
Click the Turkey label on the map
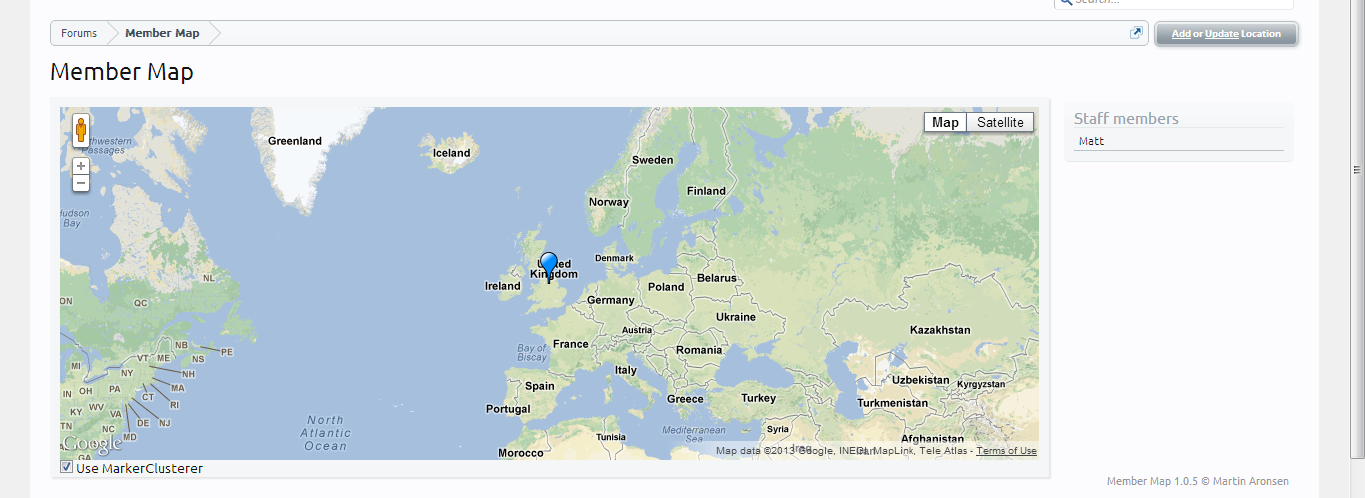[759, 398]
